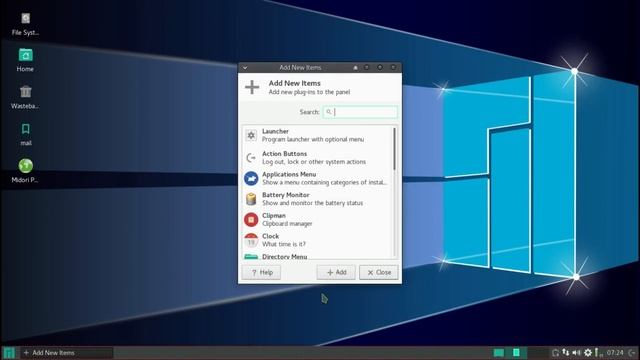
Task: Open the update notifier tray icon
Action: coord(555,353)
